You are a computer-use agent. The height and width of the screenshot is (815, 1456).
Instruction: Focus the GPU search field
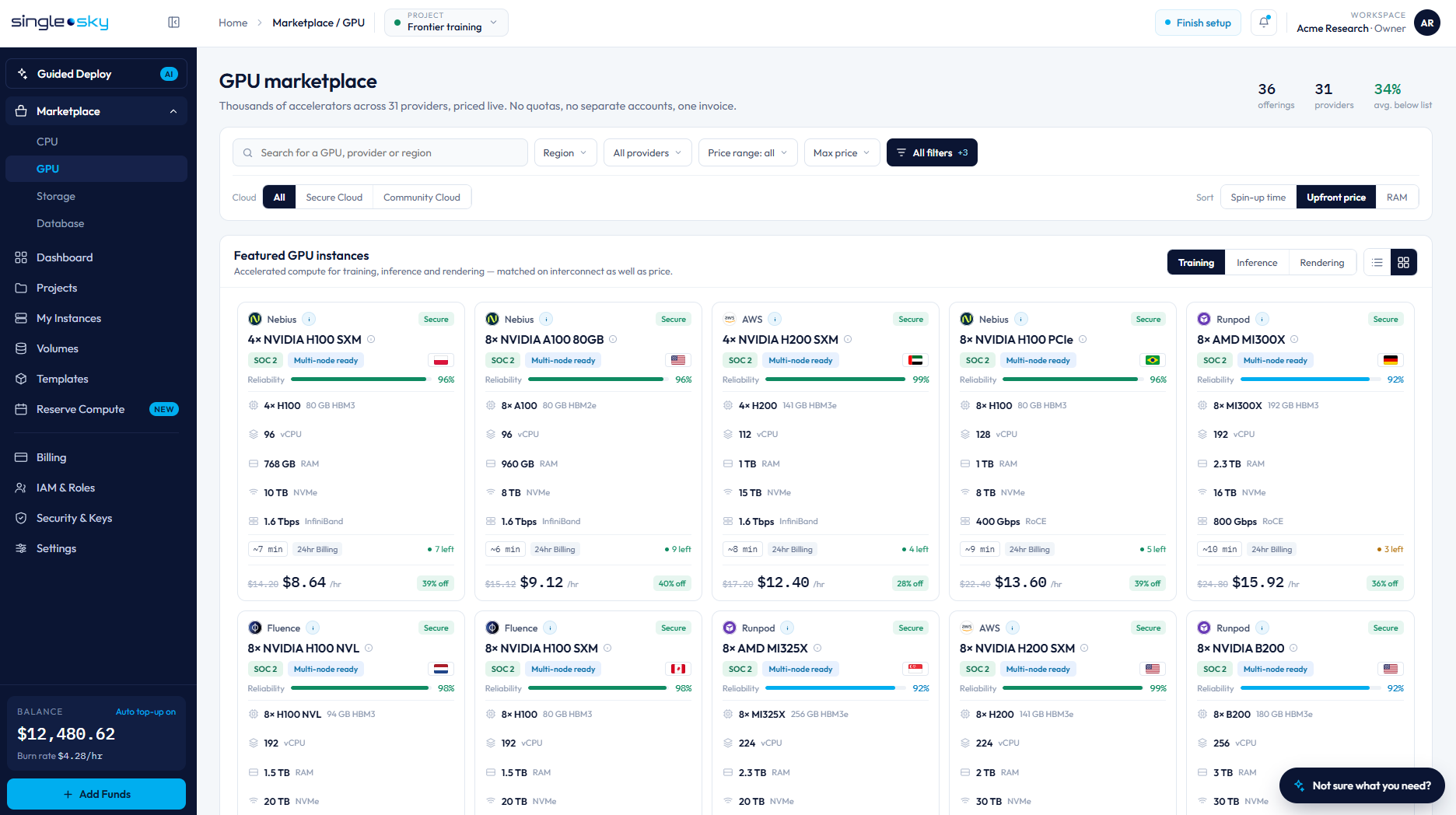380,152
